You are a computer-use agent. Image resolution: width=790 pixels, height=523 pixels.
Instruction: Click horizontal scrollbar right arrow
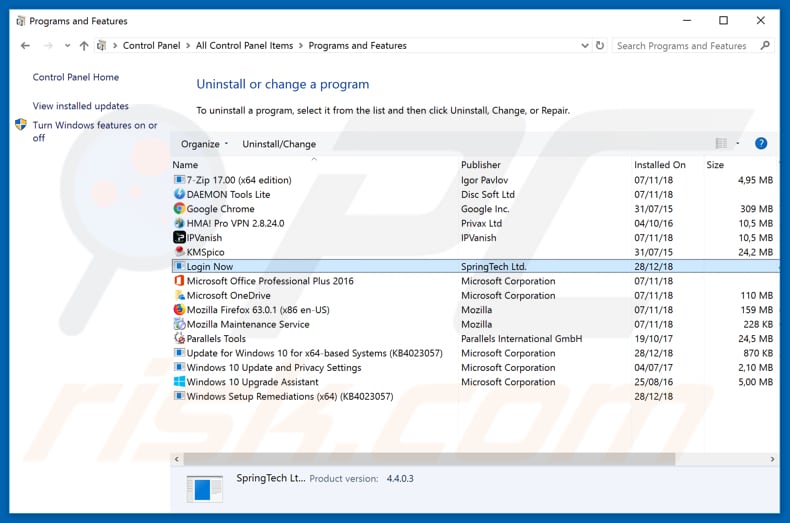pyautogui.click(x=772, y=459)
